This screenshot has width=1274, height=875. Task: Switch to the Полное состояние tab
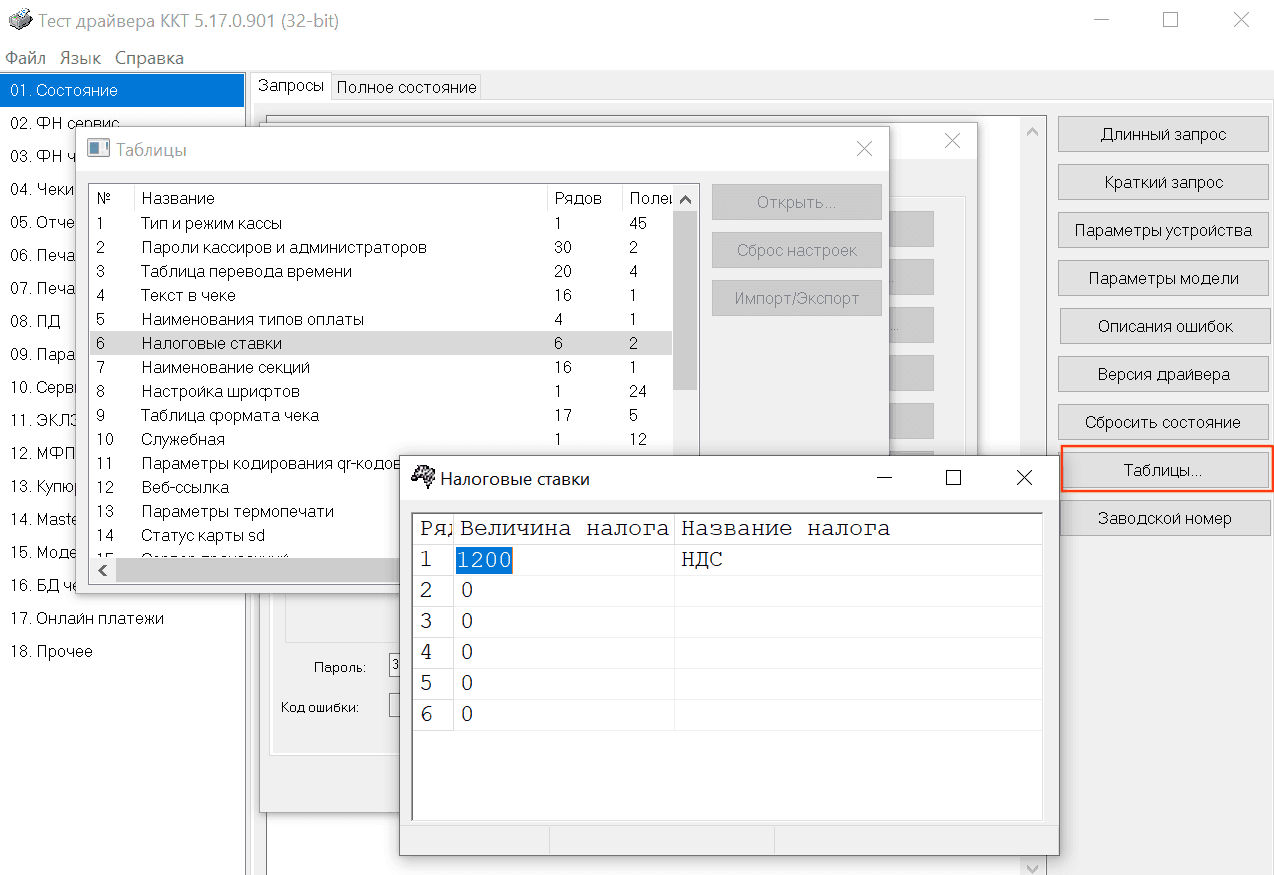point(406,87)
